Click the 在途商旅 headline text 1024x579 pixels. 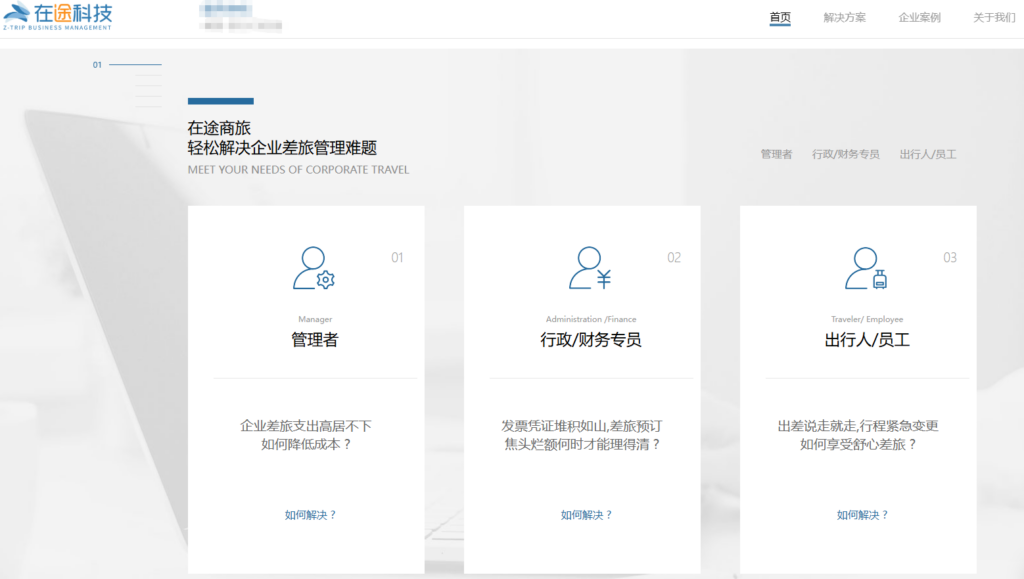219,128
